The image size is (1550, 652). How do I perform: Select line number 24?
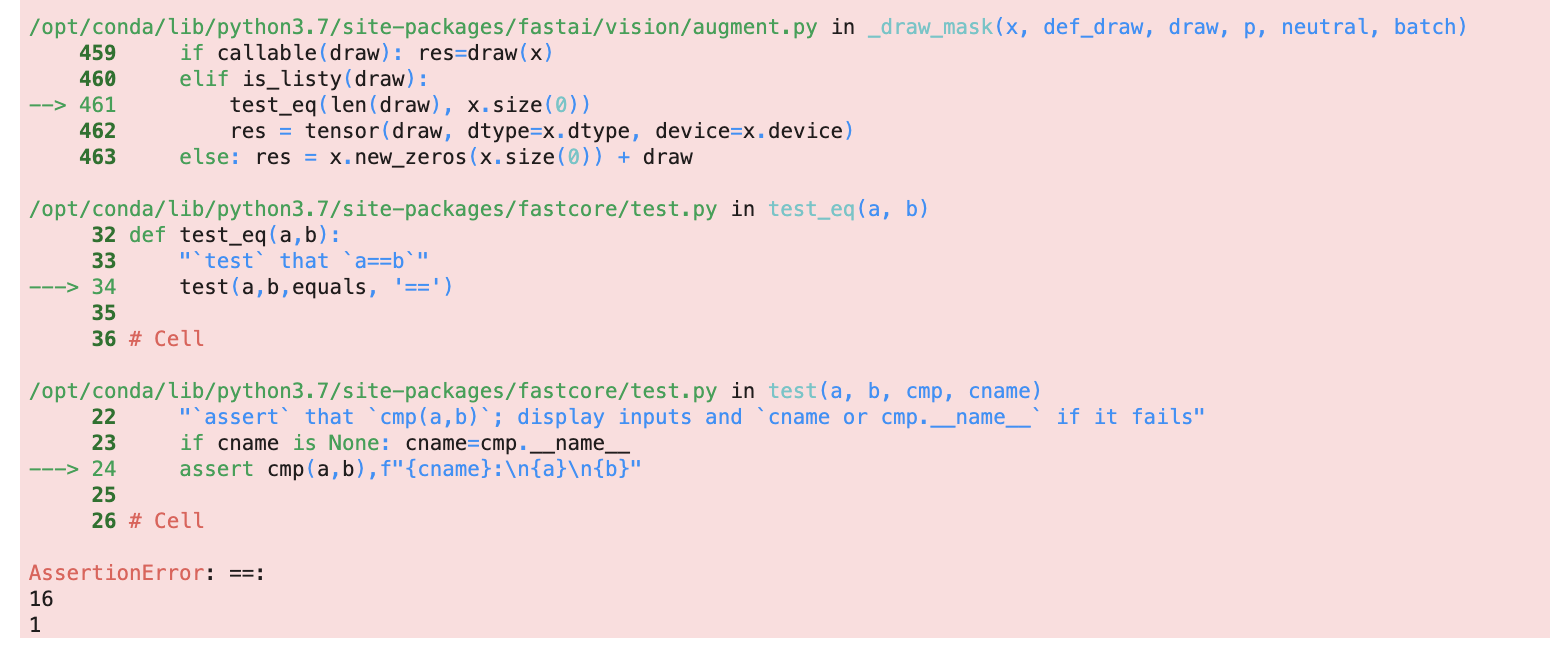[x=105, y=468]
